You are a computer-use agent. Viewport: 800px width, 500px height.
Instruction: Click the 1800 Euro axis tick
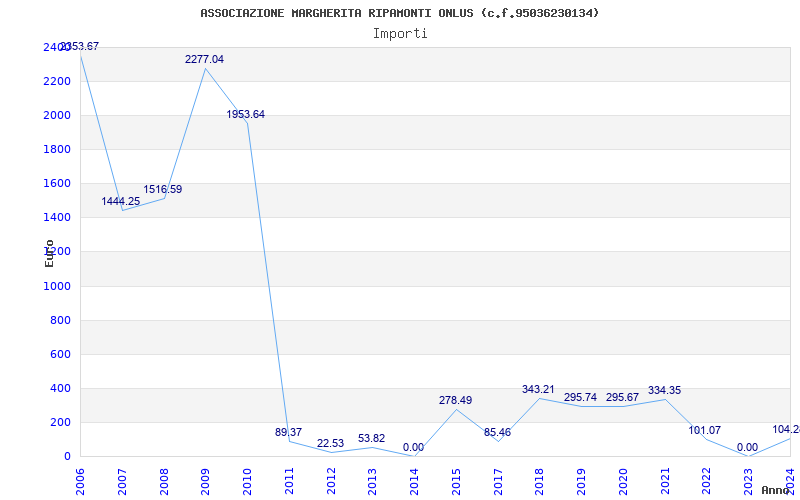[x=58, y=149]
